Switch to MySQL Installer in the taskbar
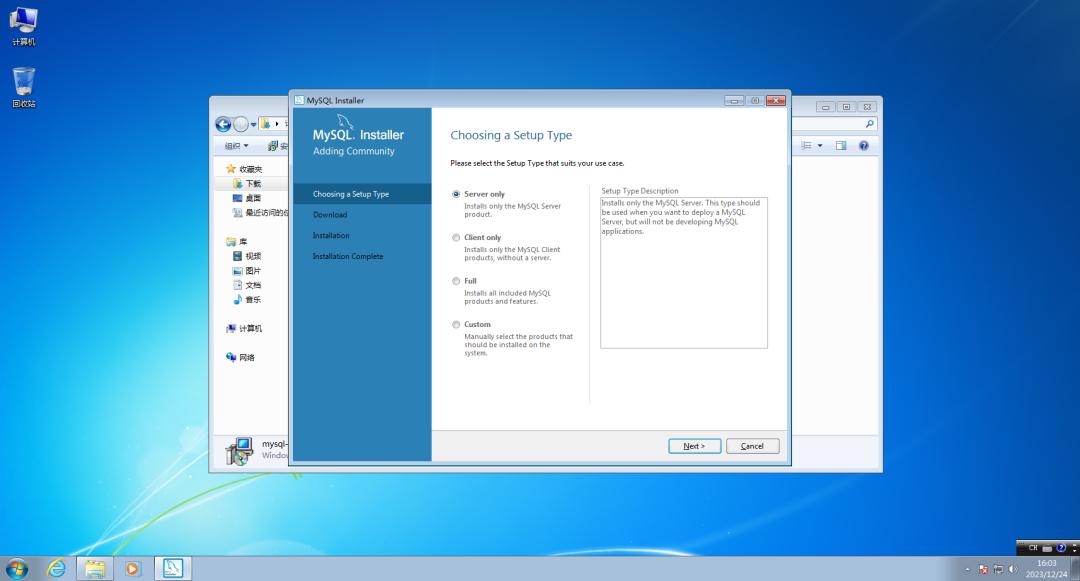Image resolution: width=1080 pixels, height=581 pixels. click(x=172, y=569)
